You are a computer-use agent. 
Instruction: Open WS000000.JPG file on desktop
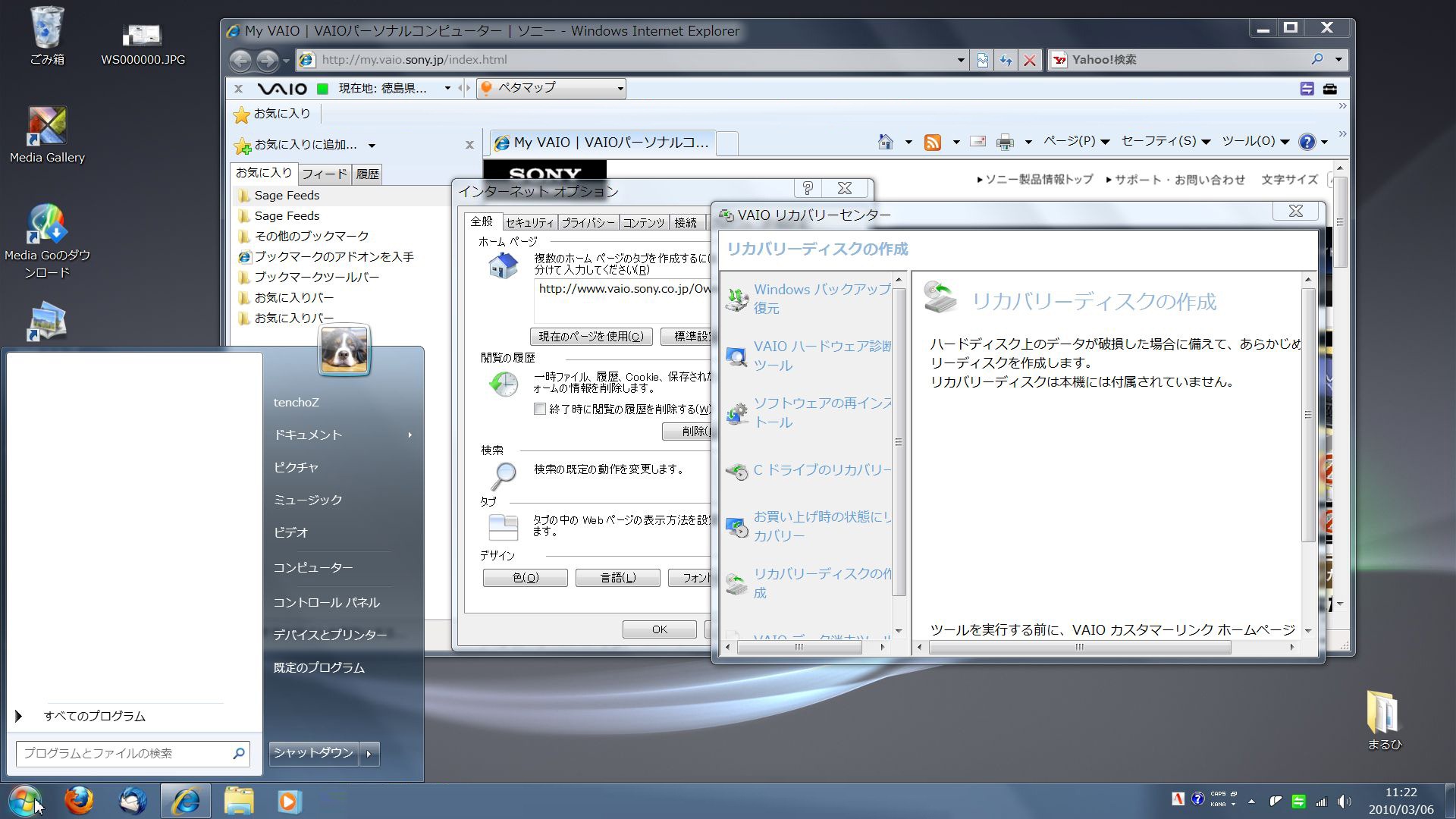(143, 44)
